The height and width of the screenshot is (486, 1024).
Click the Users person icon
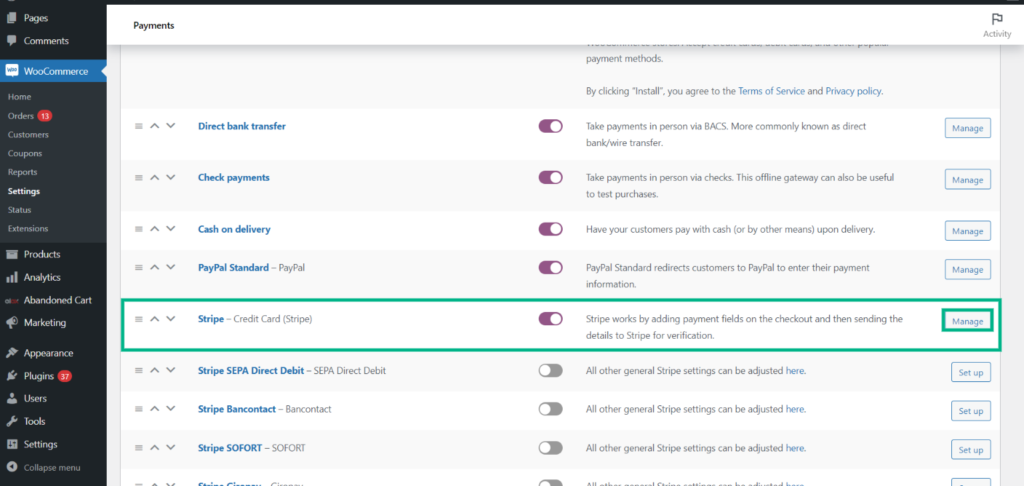pos(12,398)
